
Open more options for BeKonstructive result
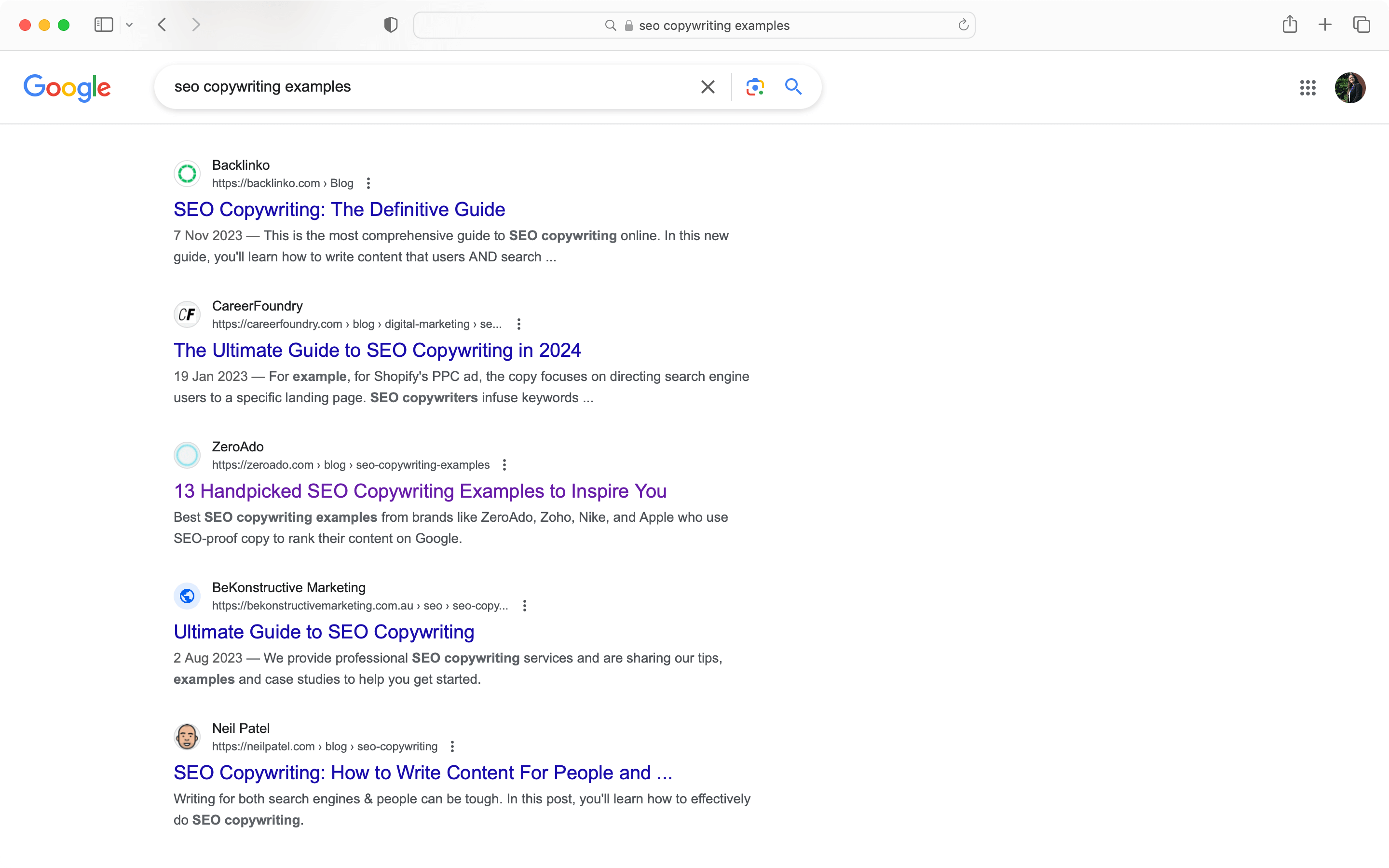point(525,606)
